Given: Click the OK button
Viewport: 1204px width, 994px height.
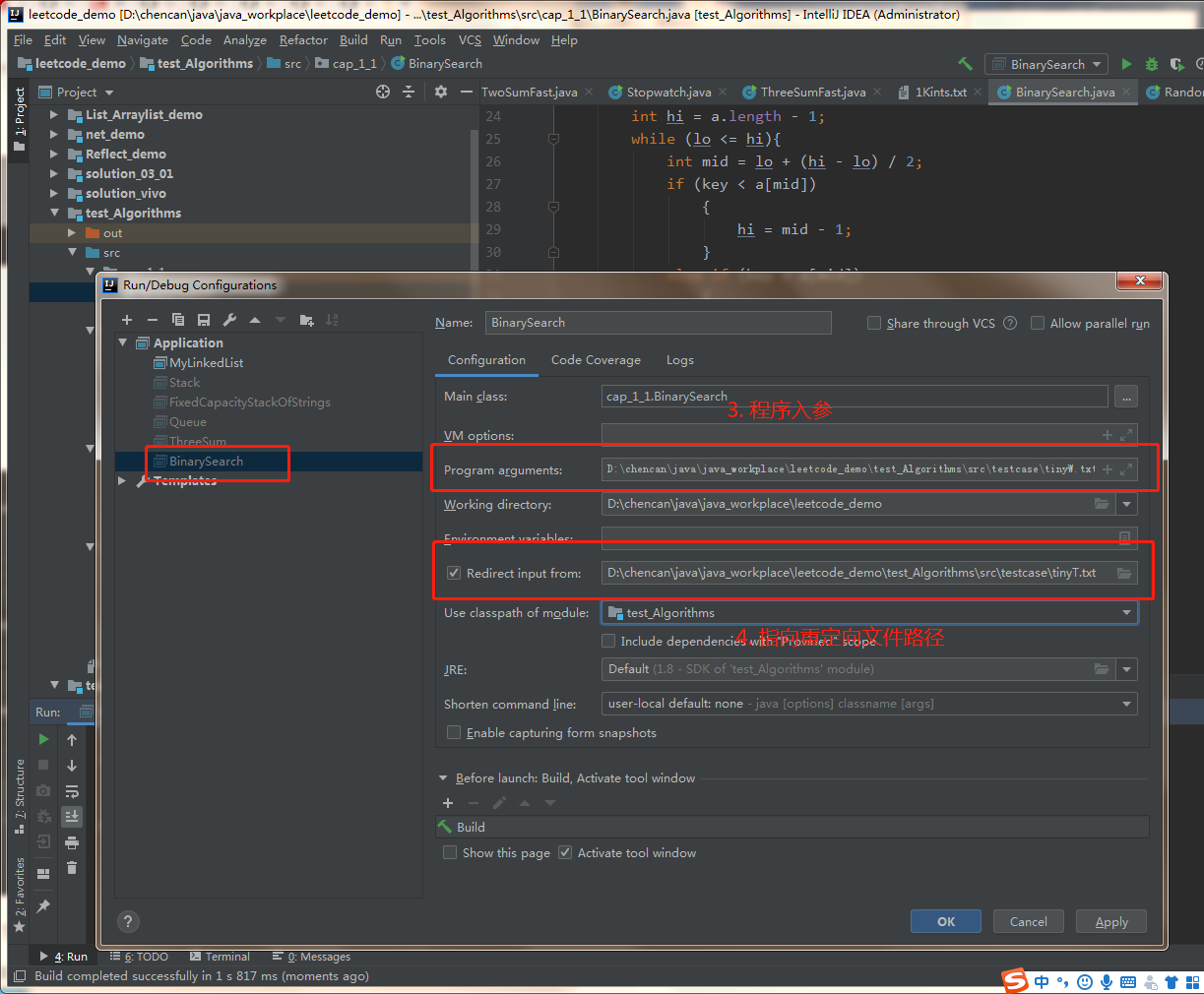Looking at the screenshot, I should [x=946, y=922].
